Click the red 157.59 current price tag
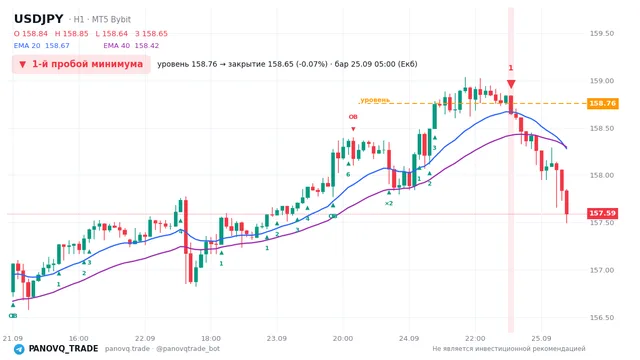 point(602,213)
